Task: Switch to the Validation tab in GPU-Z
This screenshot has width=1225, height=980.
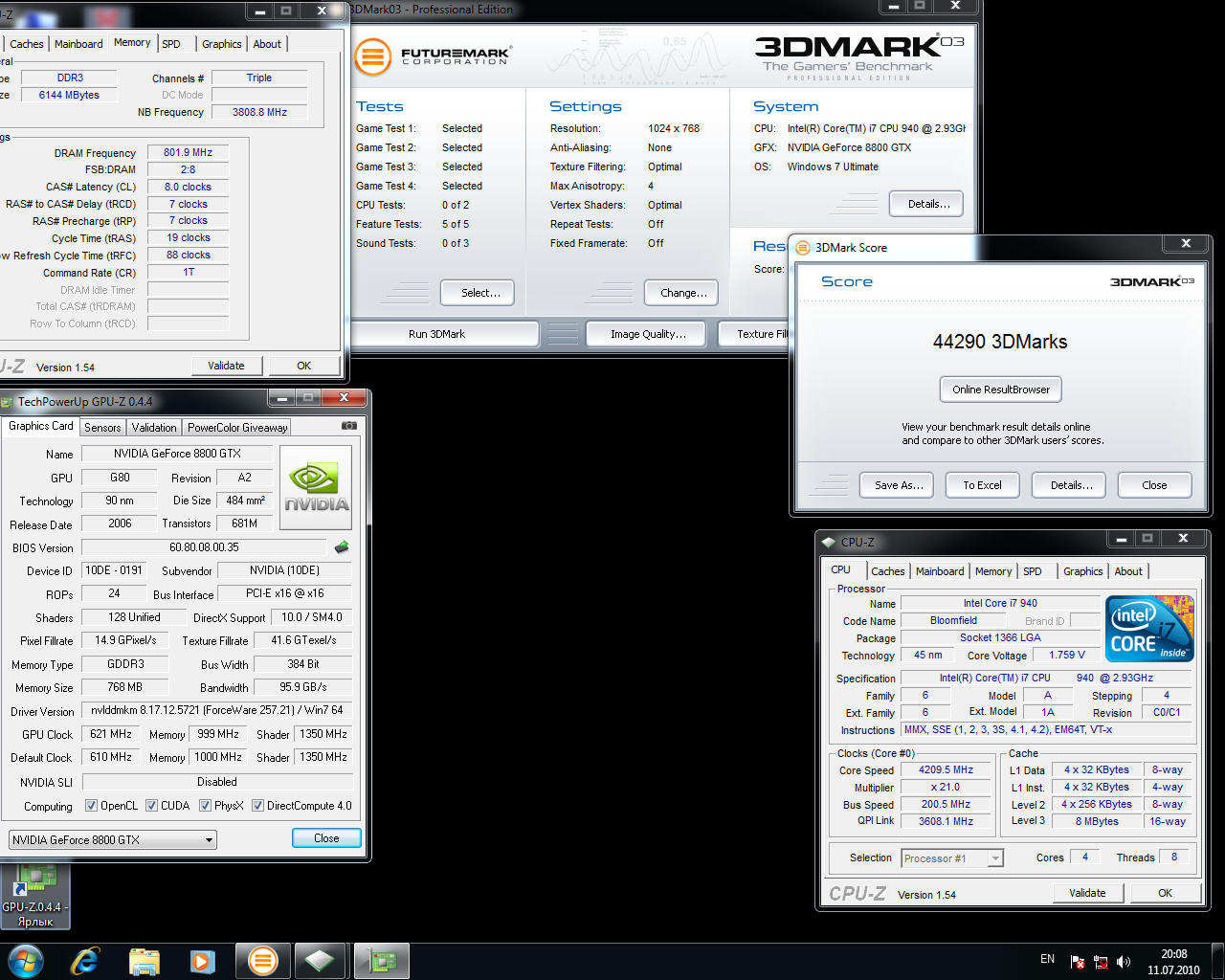Action: coord(154,428)
